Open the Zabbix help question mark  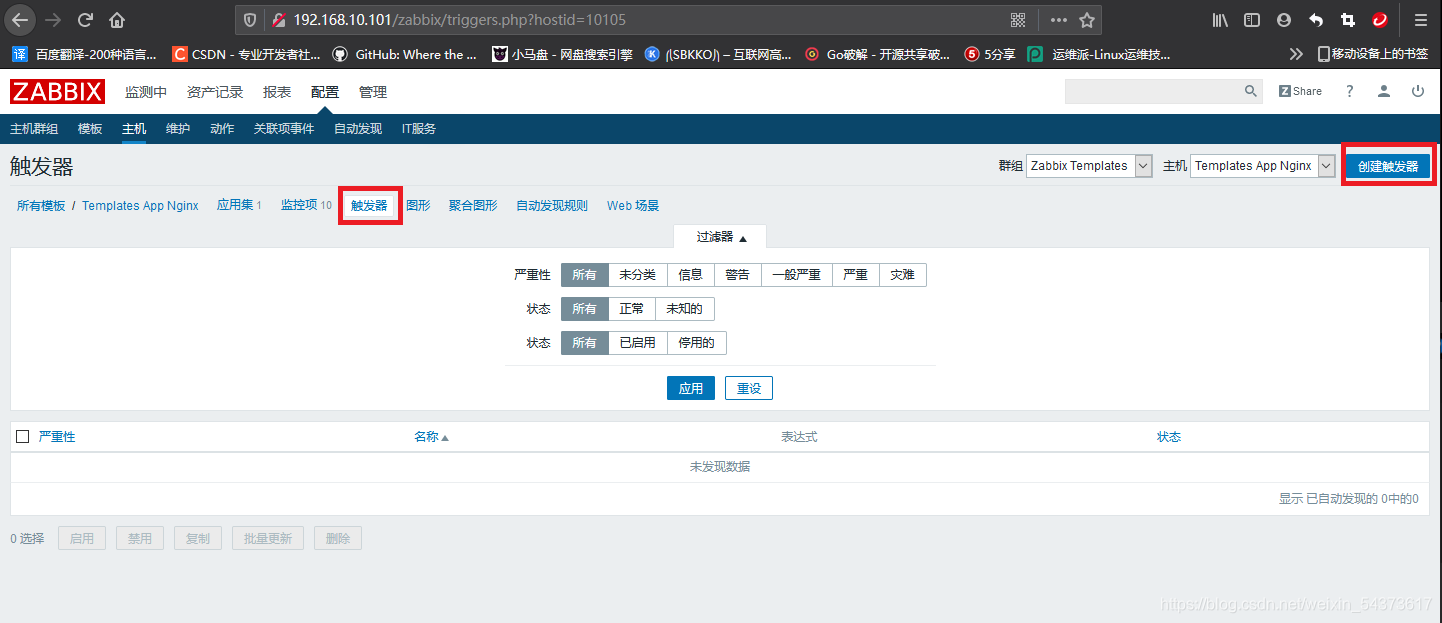(1349, 91)
